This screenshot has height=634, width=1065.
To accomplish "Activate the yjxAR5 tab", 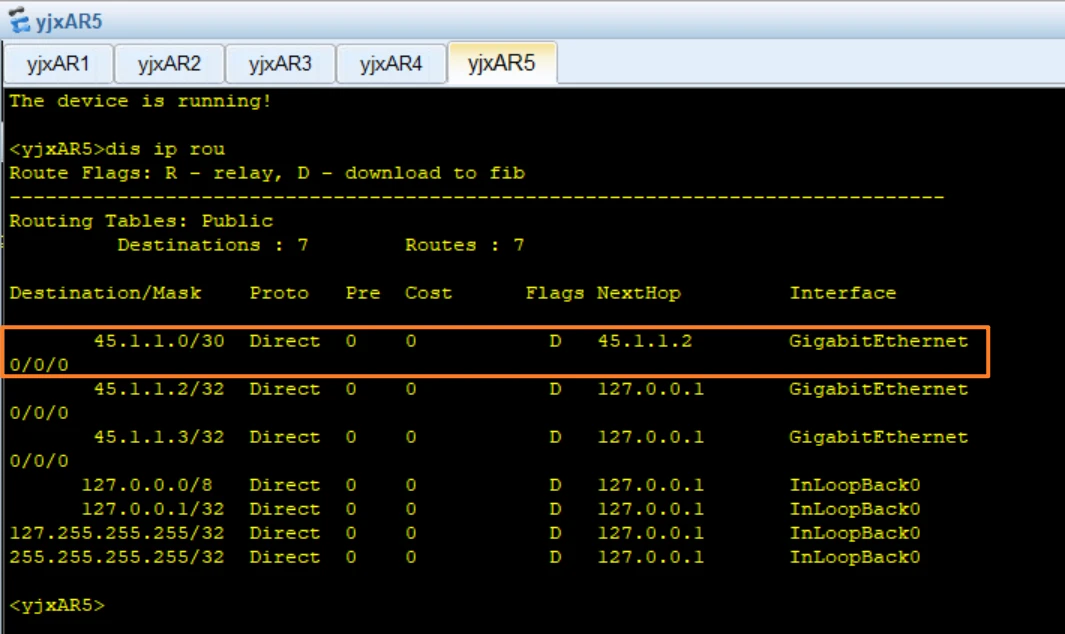I will (501, 64).
